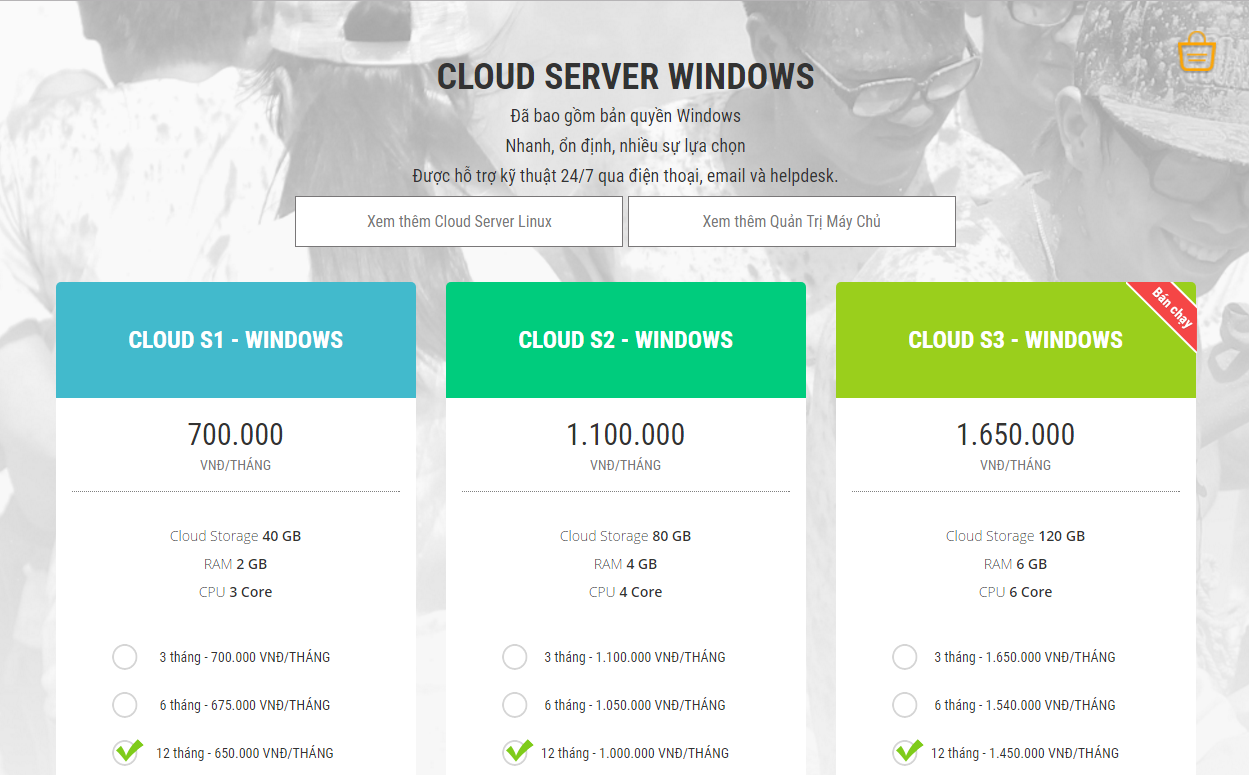Click Cloud Storage 120 GB text

pyautogui.click(x=1016, y=536)
